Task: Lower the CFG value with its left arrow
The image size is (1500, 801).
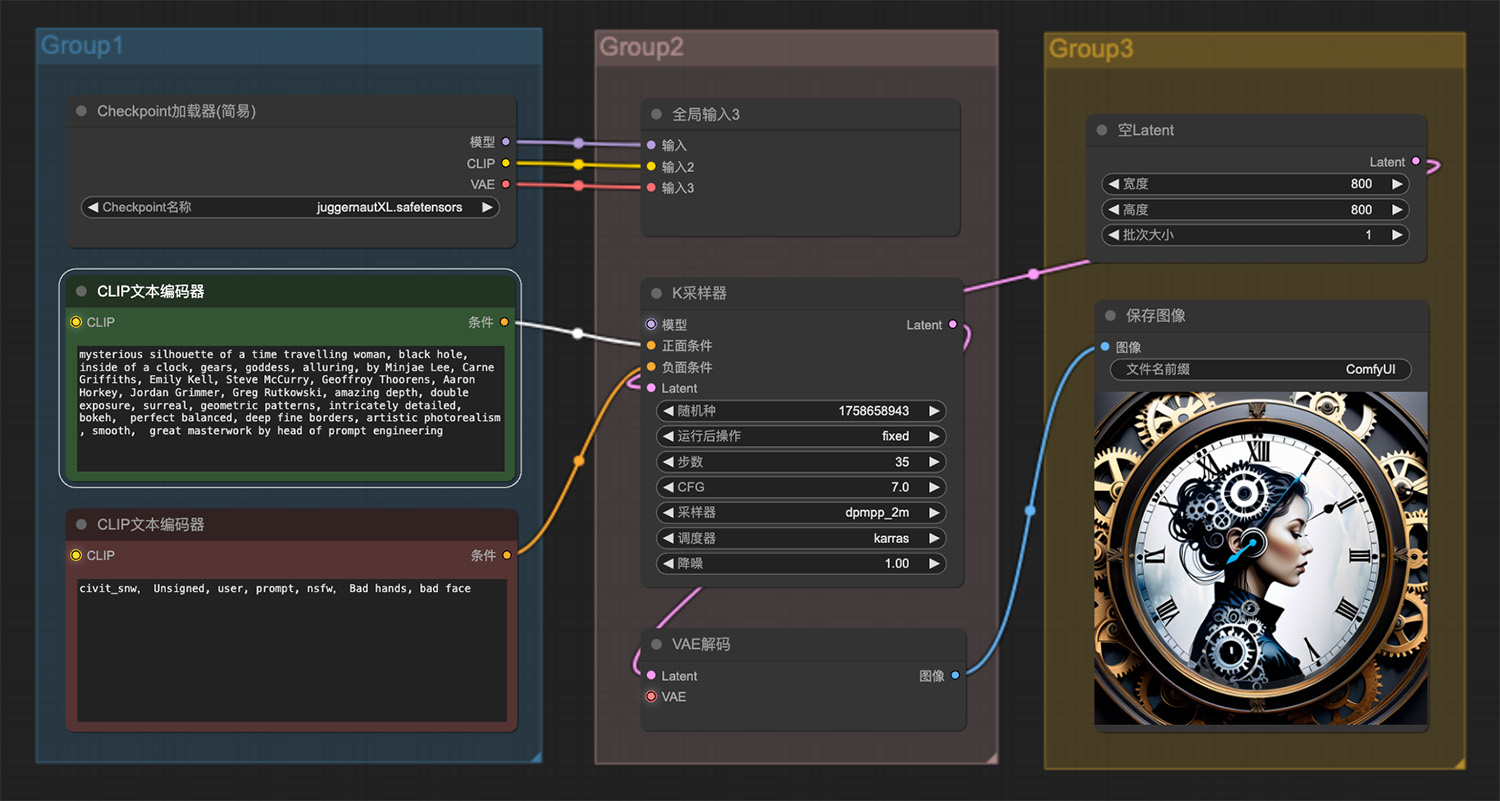Action: point(668,487)
